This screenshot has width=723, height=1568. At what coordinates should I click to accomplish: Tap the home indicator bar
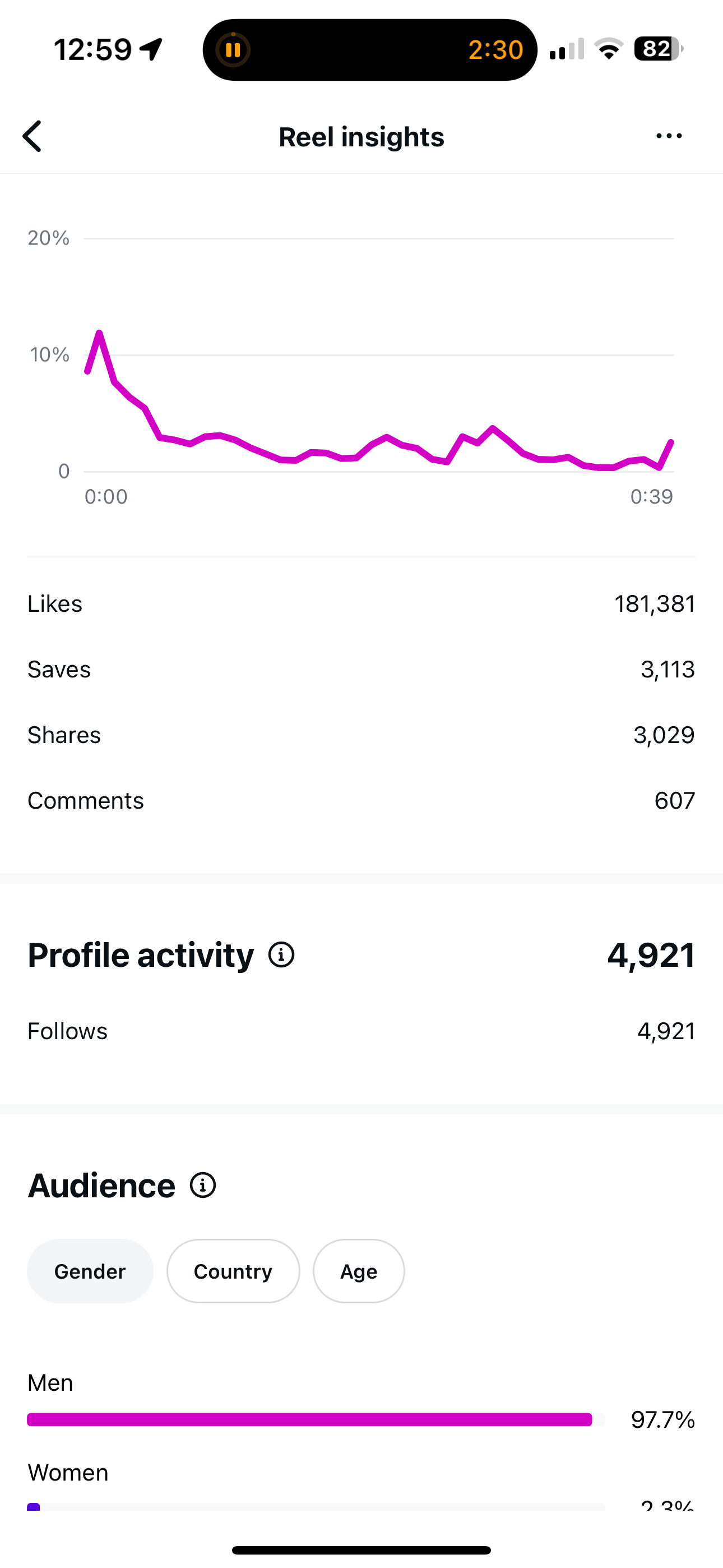[x=361, y=1549]
